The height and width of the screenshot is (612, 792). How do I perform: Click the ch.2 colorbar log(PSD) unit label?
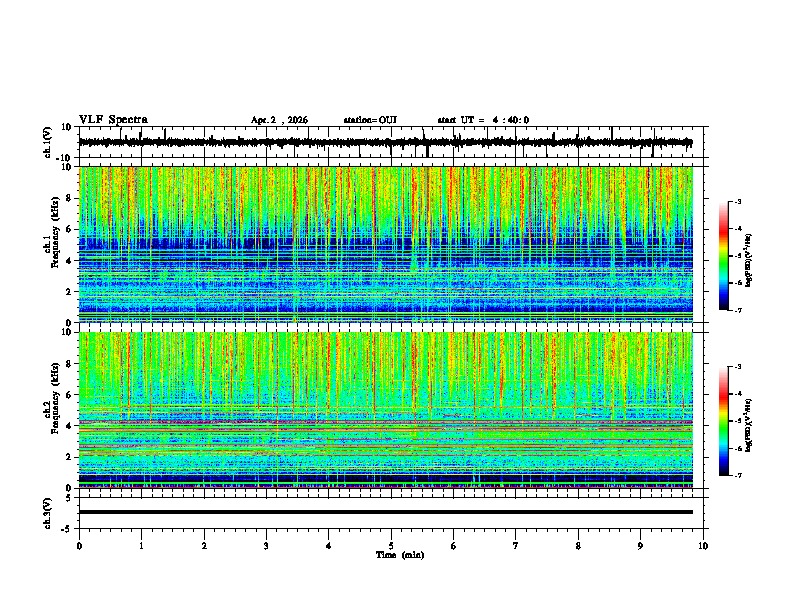(x=748, y=424)
